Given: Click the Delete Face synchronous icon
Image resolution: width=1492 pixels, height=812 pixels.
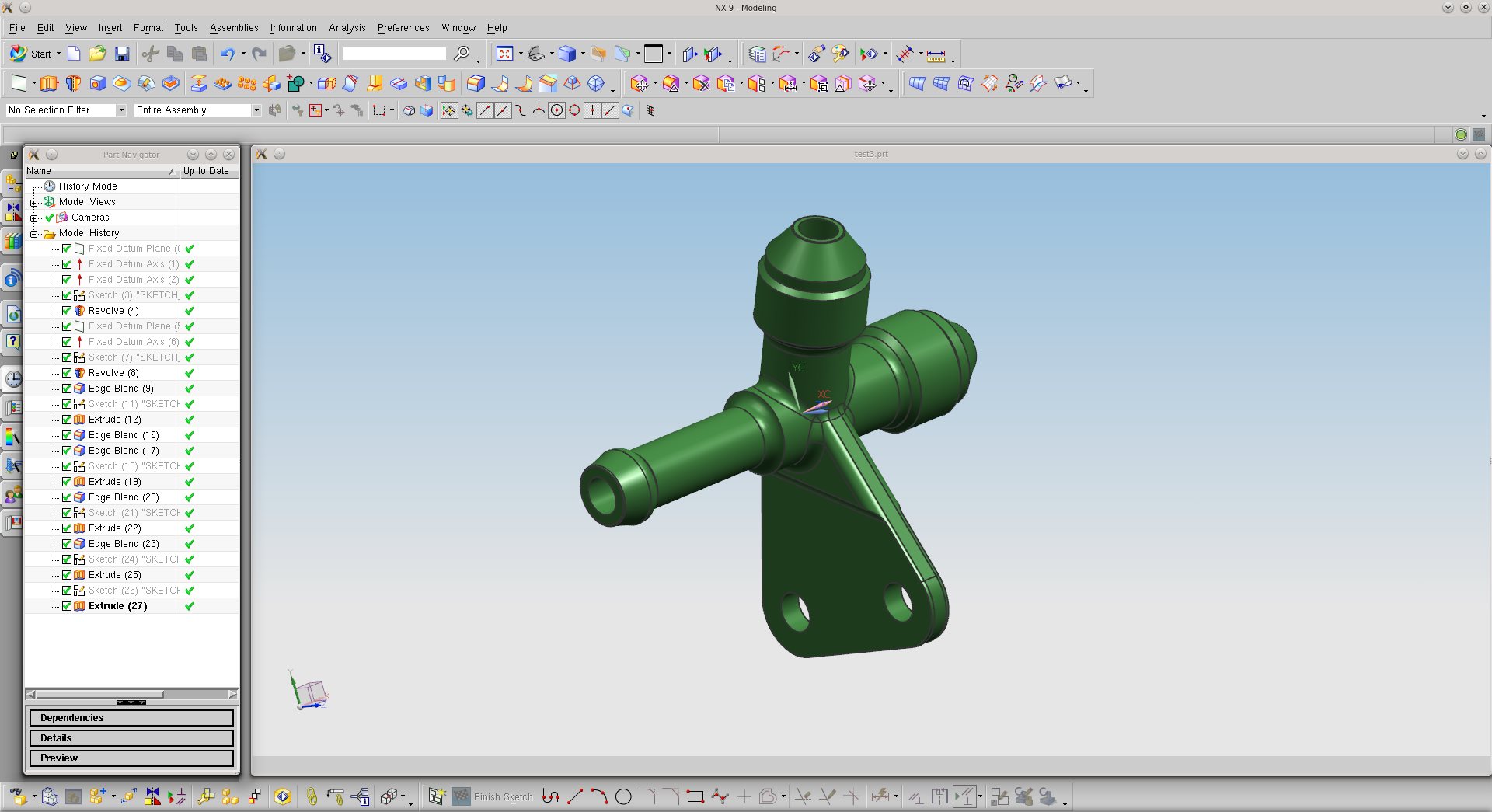Looking at the screenshot, I should [701, 83].
